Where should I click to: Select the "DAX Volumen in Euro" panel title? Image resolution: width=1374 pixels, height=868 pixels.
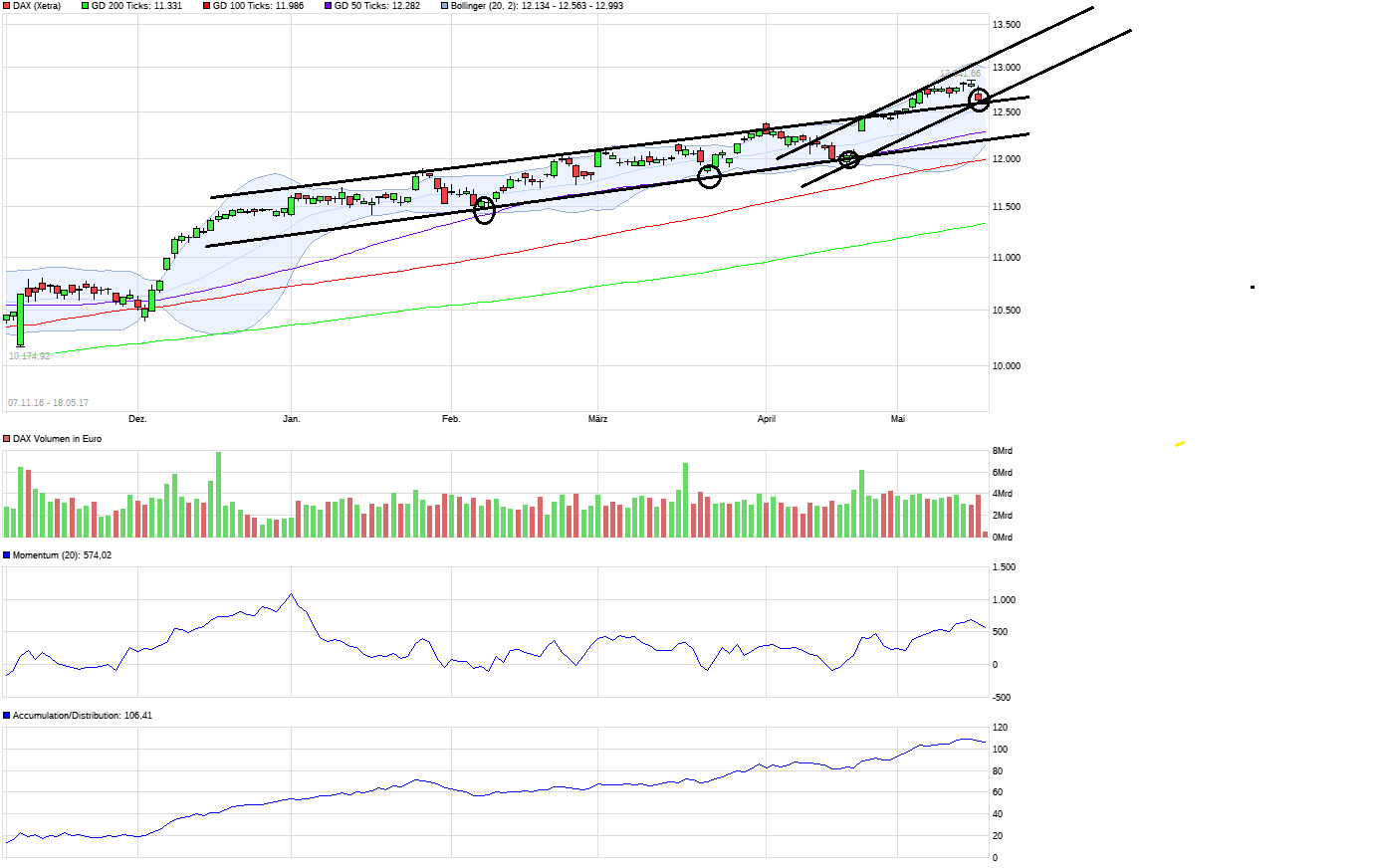click(57, 439)
